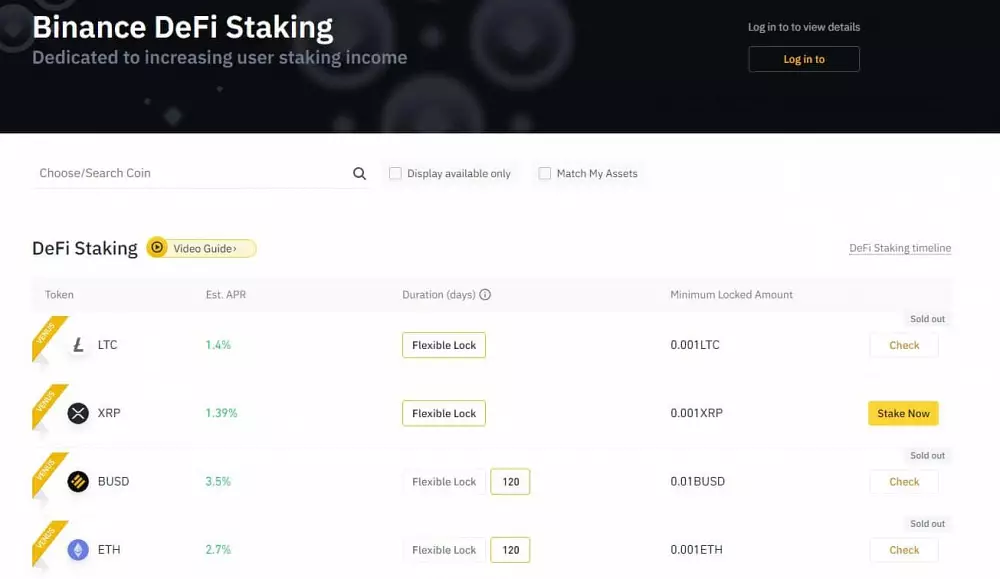Viewport: 1000px width, 579px height.
Task: Enable the Match My Assets checkbox
Action: (x=545, y=173)
